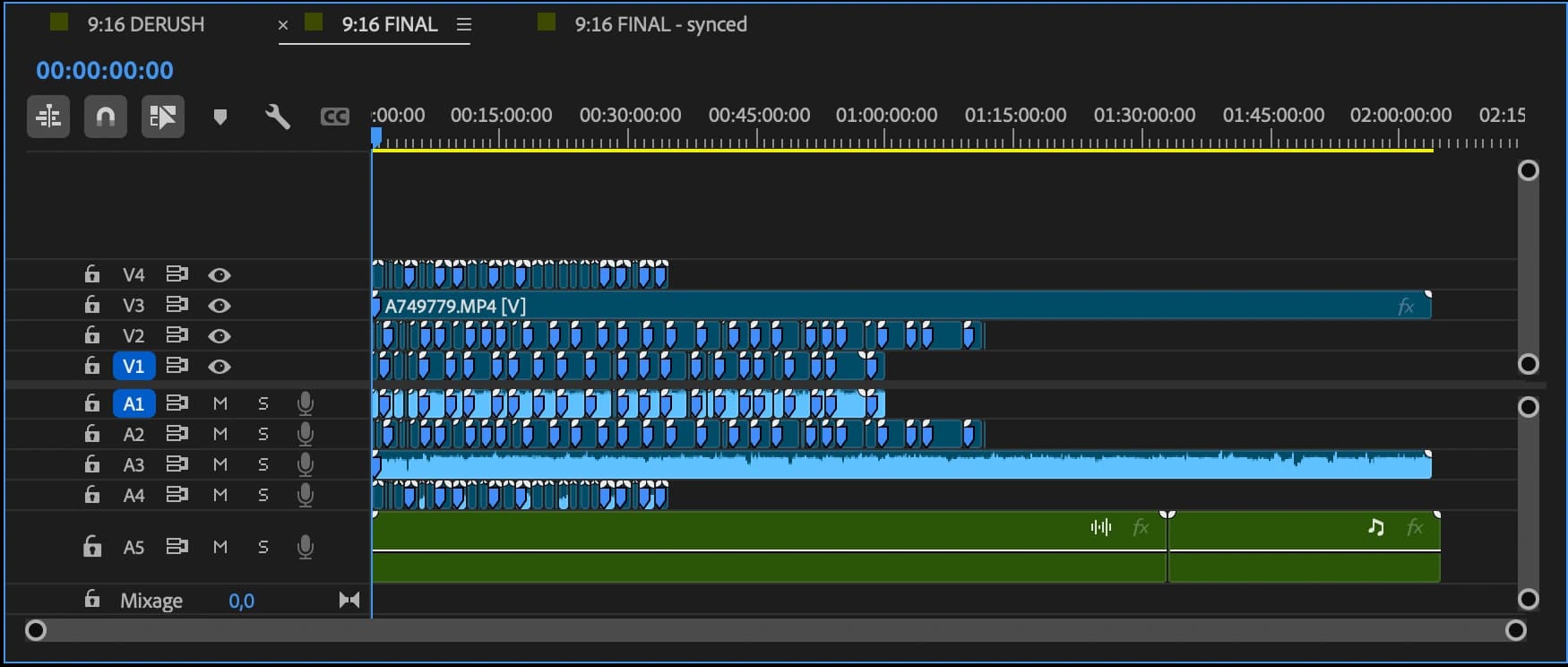Enable voice-over record on the A4 track
This screenshot has width=1568, height=667.
tap(306, 496)
